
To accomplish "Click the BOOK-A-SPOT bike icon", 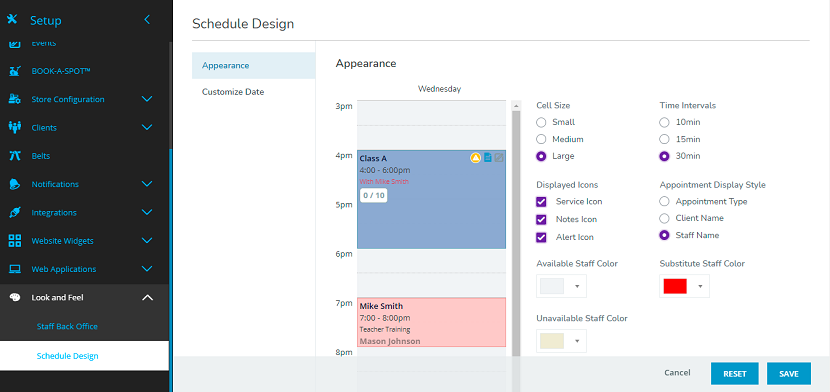I will (x=15, y=71).
